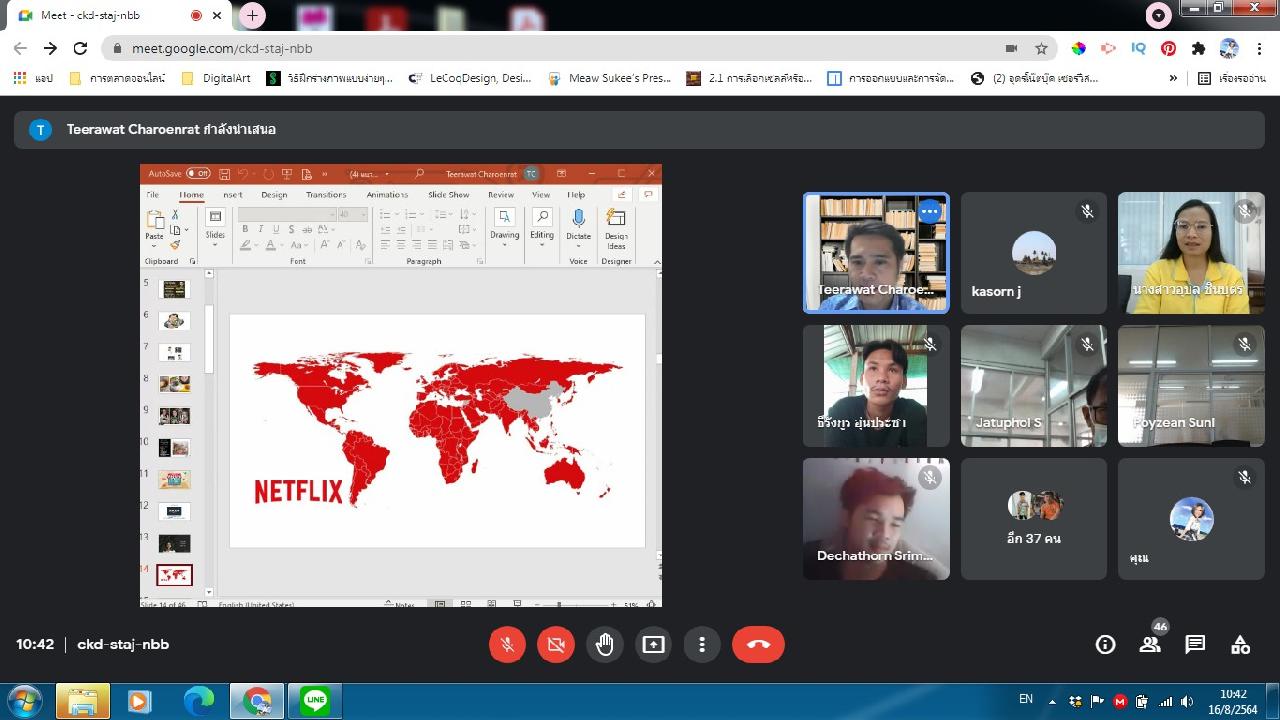Bookmark this page with star icon
The image size is (1280, 720).
(1041, 48)
